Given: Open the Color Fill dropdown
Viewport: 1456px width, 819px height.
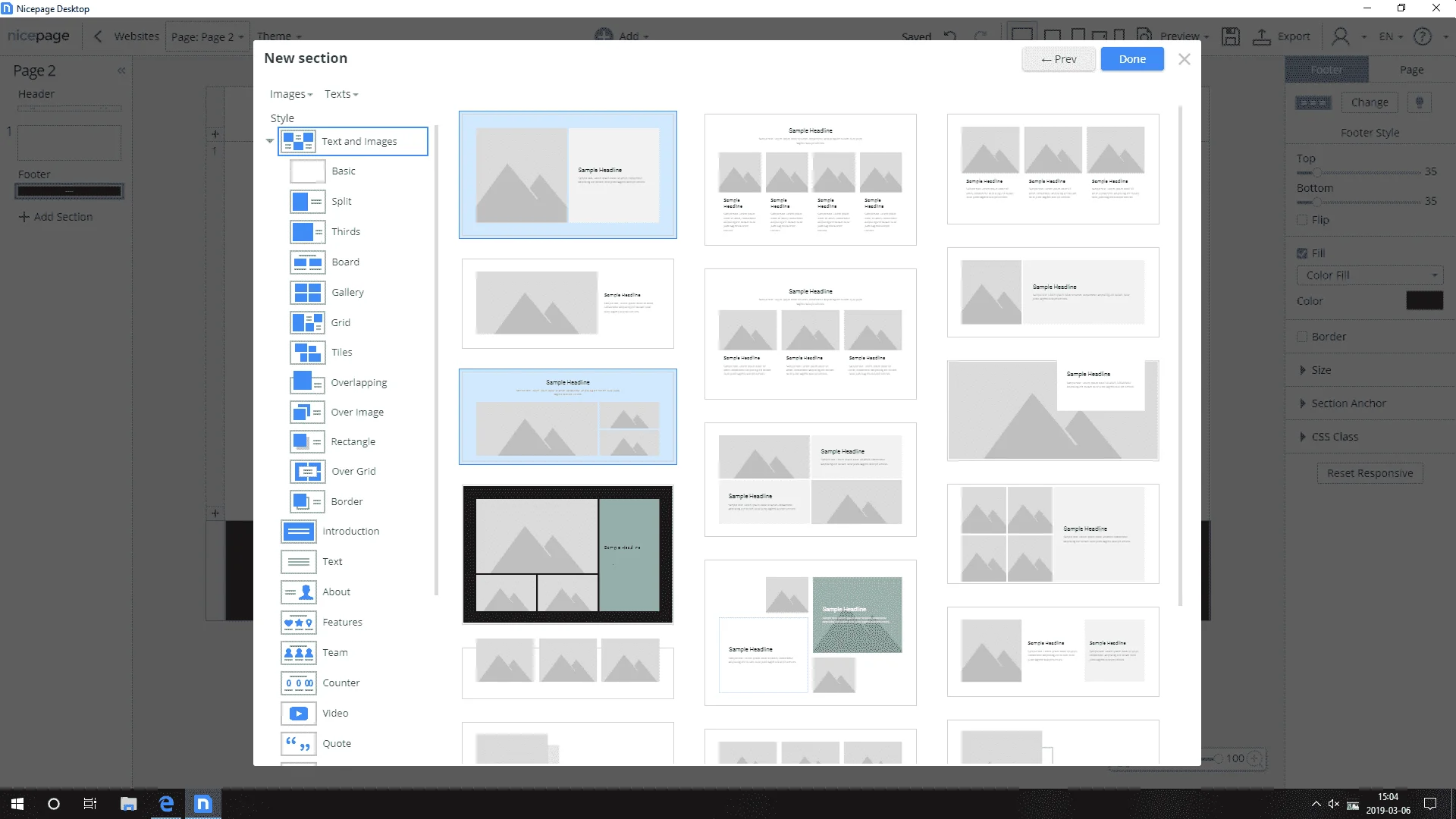Looking at the screenshot, I should click(x=1370, y=275).
